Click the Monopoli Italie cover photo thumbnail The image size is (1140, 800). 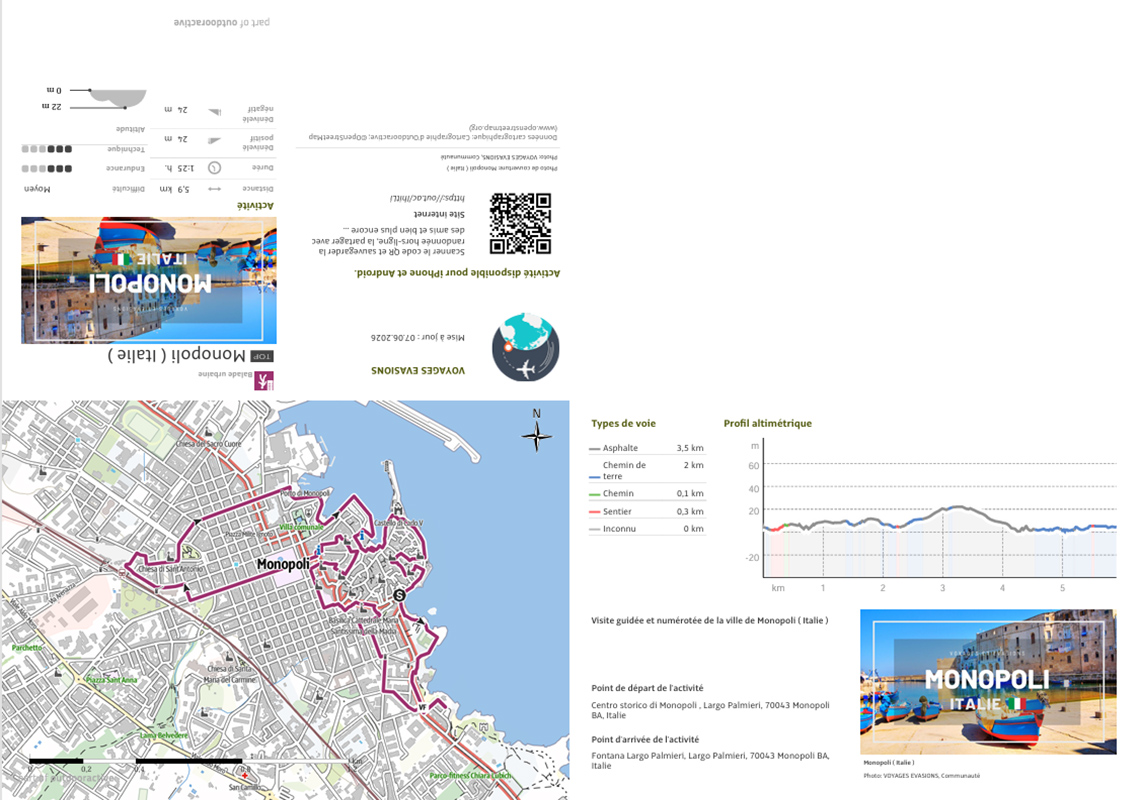[988, 681]
